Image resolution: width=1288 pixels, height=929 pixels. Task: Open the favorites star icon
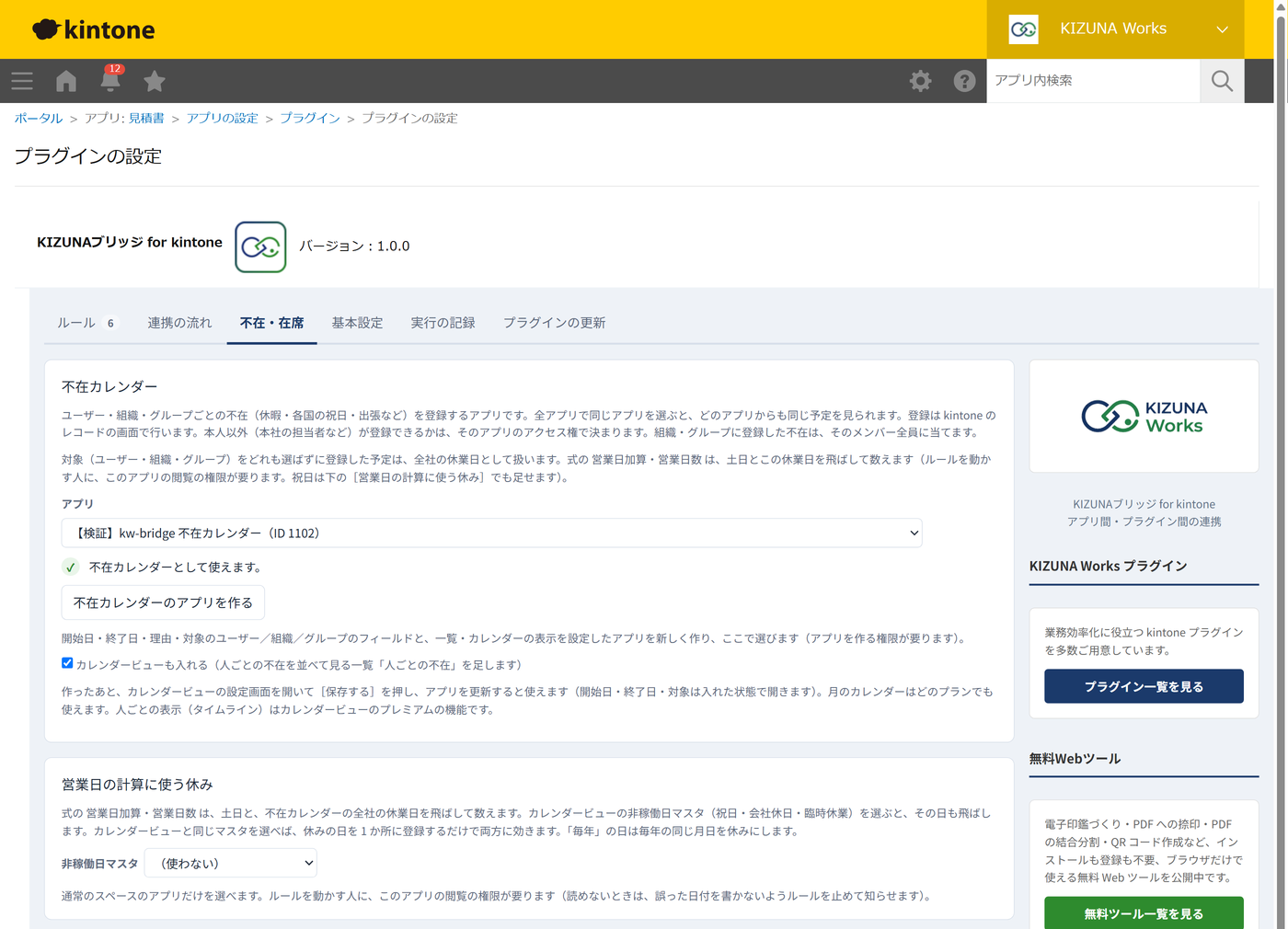(x=155, y=81)
